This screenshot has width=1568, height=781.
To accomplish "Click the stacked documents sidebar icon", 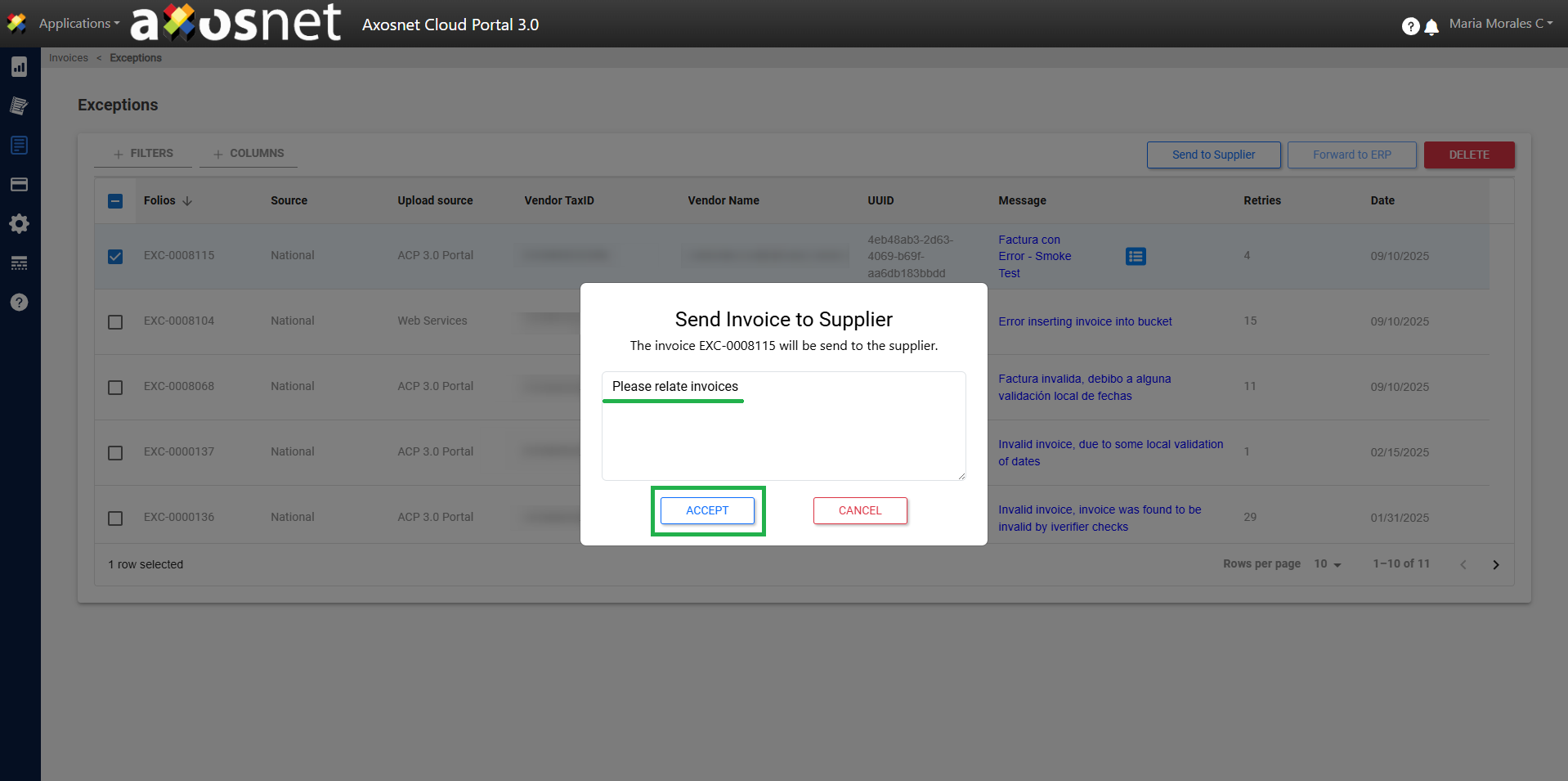I will click(x=20, y=105).
